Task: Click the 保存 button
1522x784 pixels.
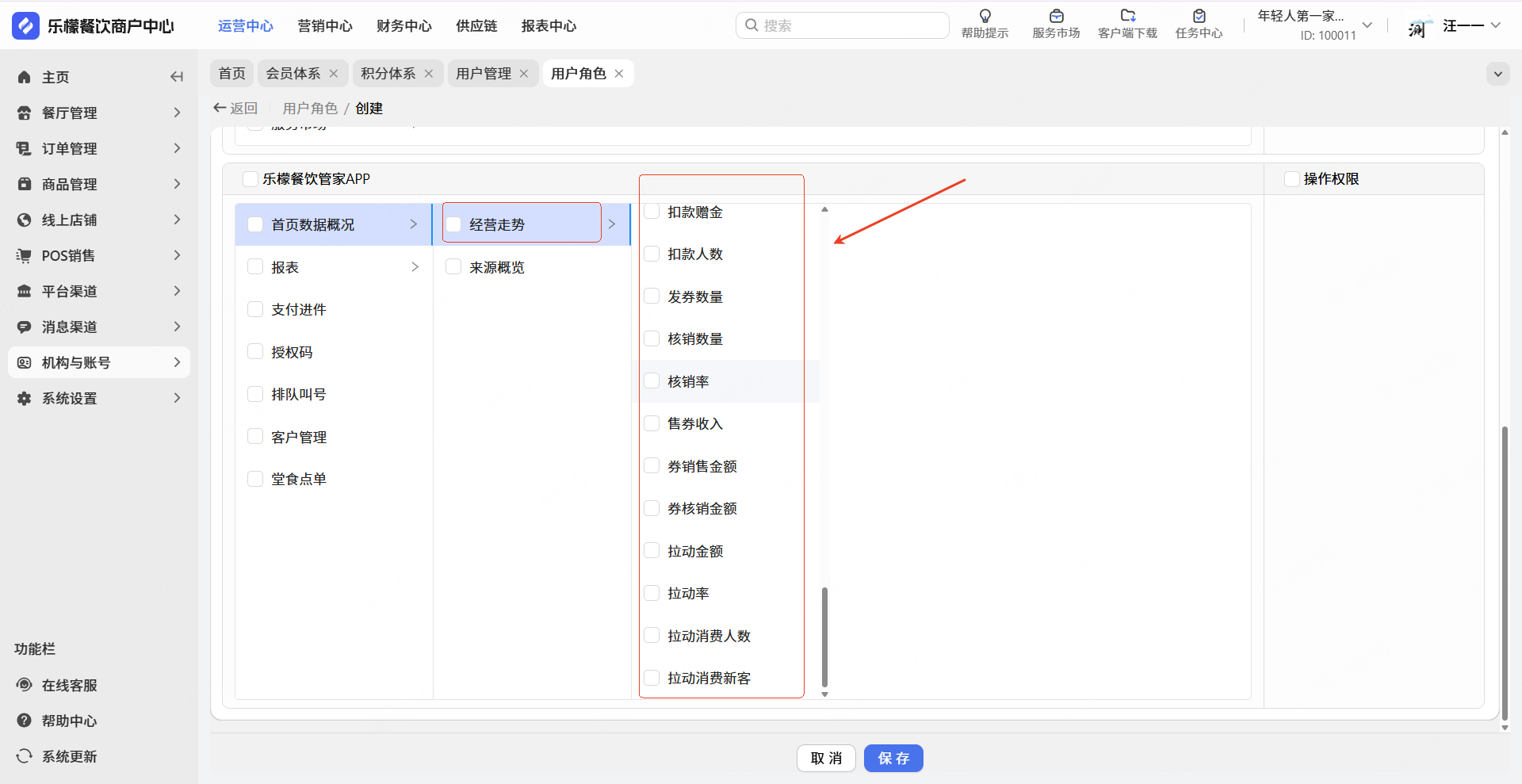Action: click(893, 759)
